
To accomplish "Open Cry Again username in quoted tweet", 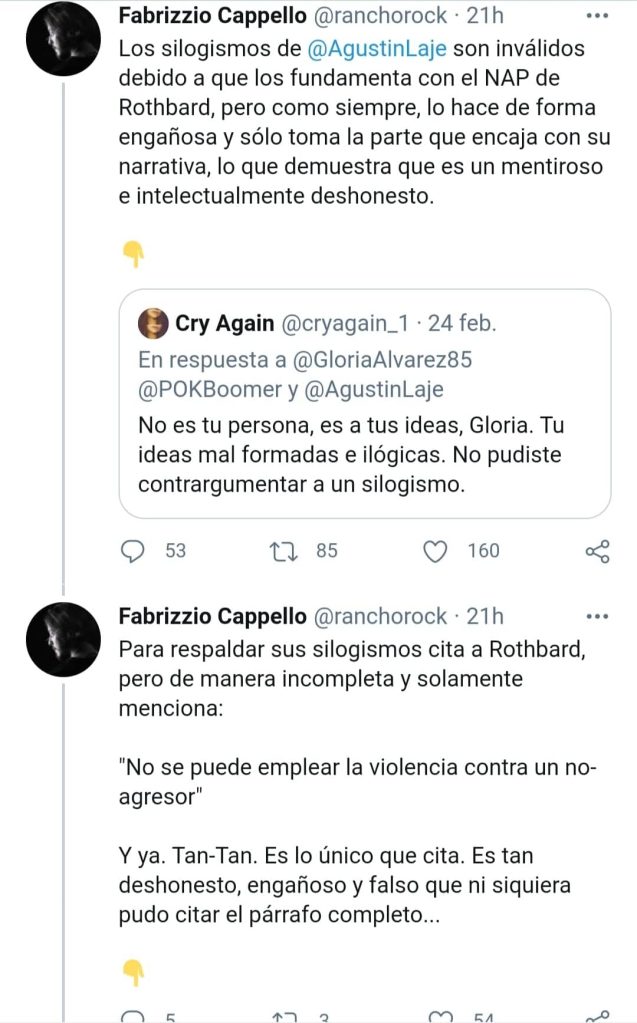I will coord(345,324).
